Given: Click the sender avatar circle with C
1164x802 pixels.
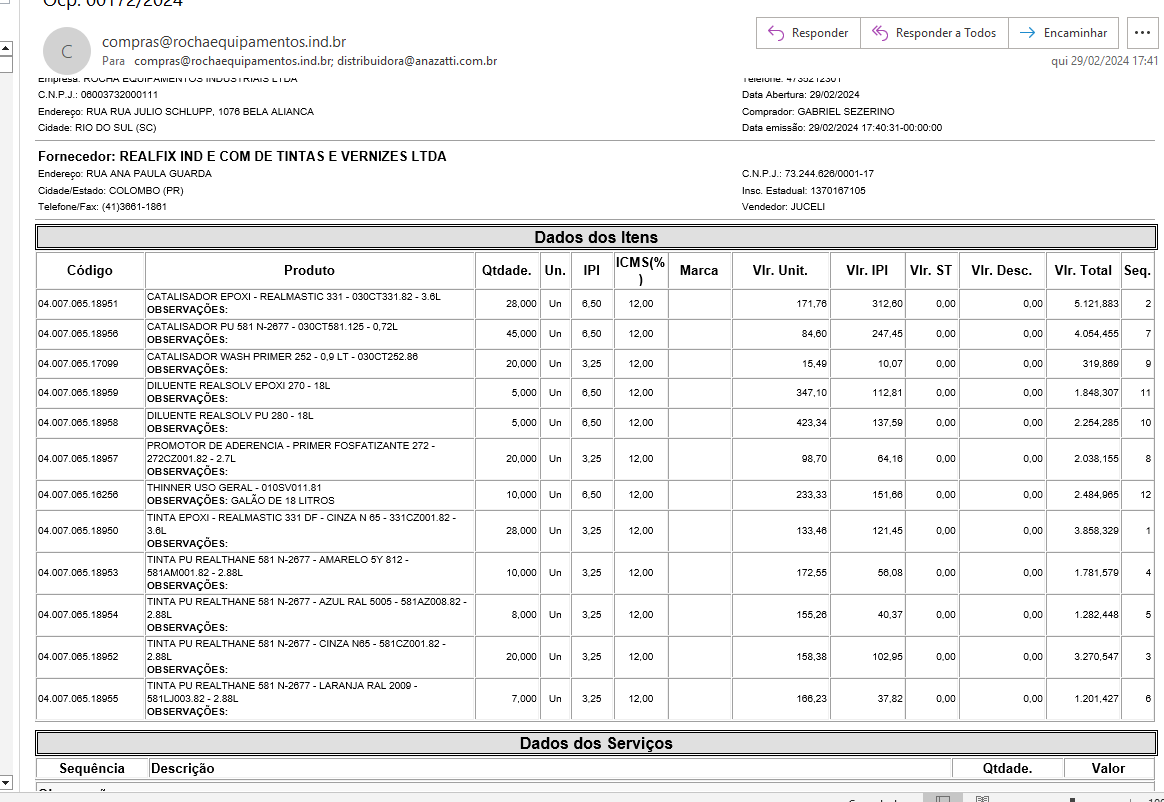Looking at the screenshot, I should coord(66,51).
